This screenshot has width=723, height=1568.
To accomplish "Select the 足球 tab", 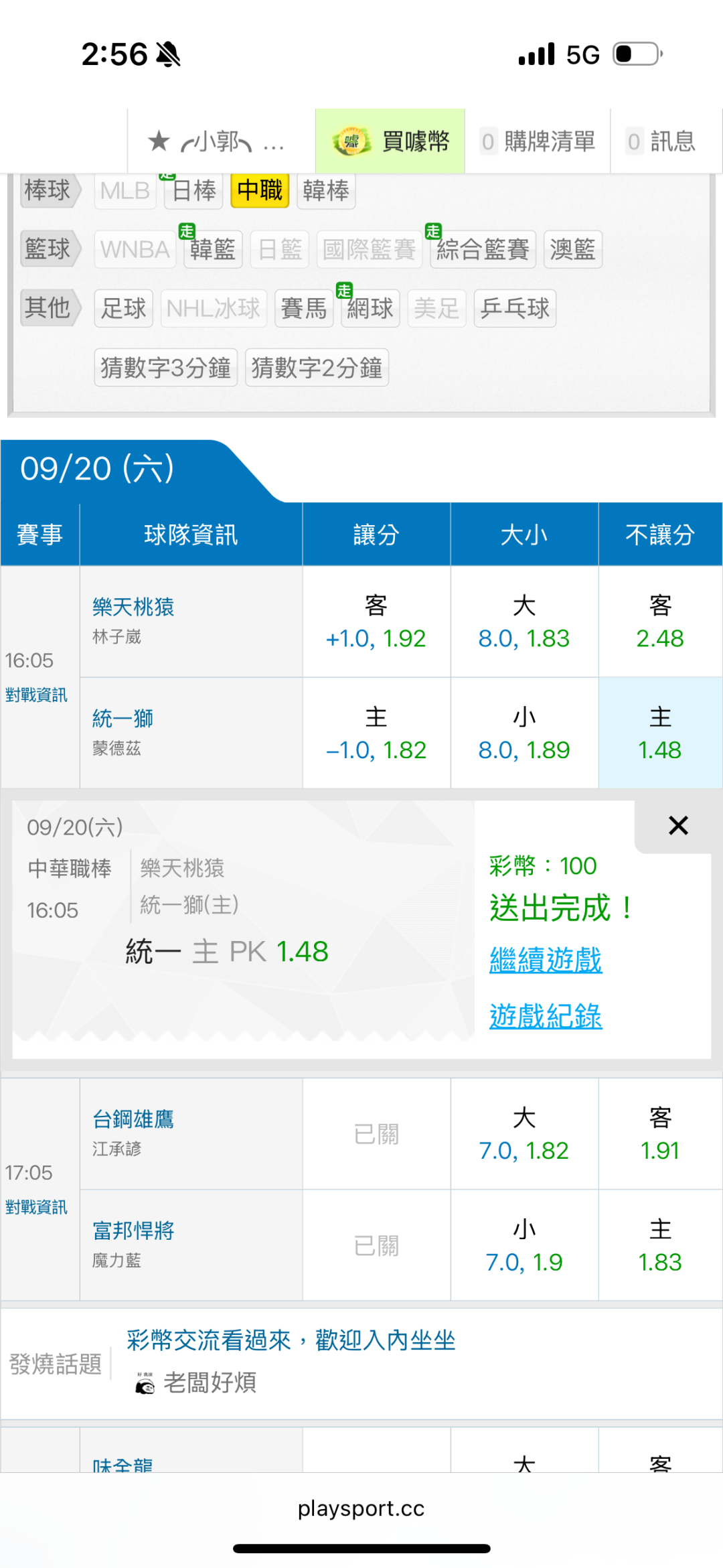I will [x=124, y=308].
